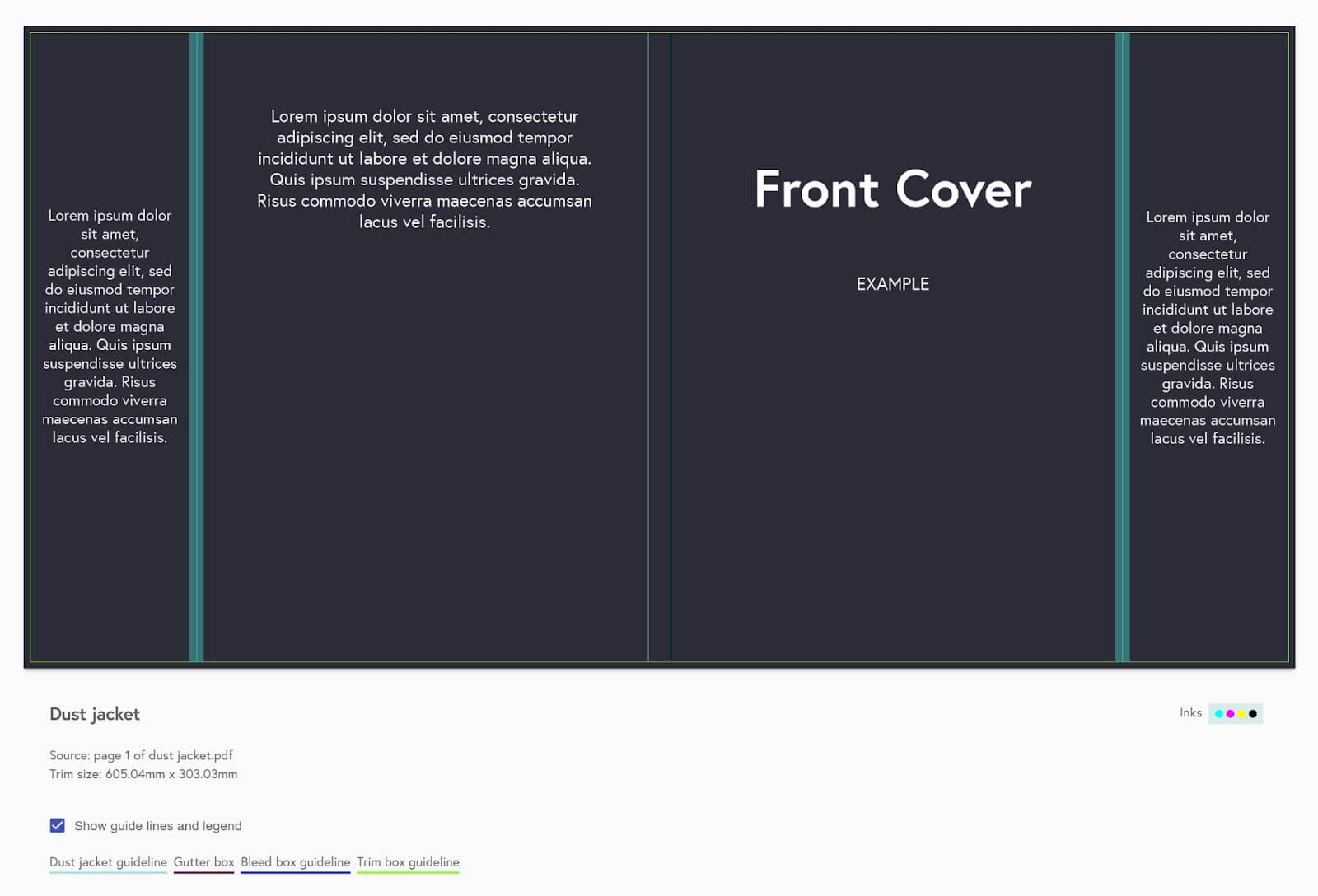Click the Dust jacket heading
Screen dimensions: 1318x896
(x=95, y=714)
